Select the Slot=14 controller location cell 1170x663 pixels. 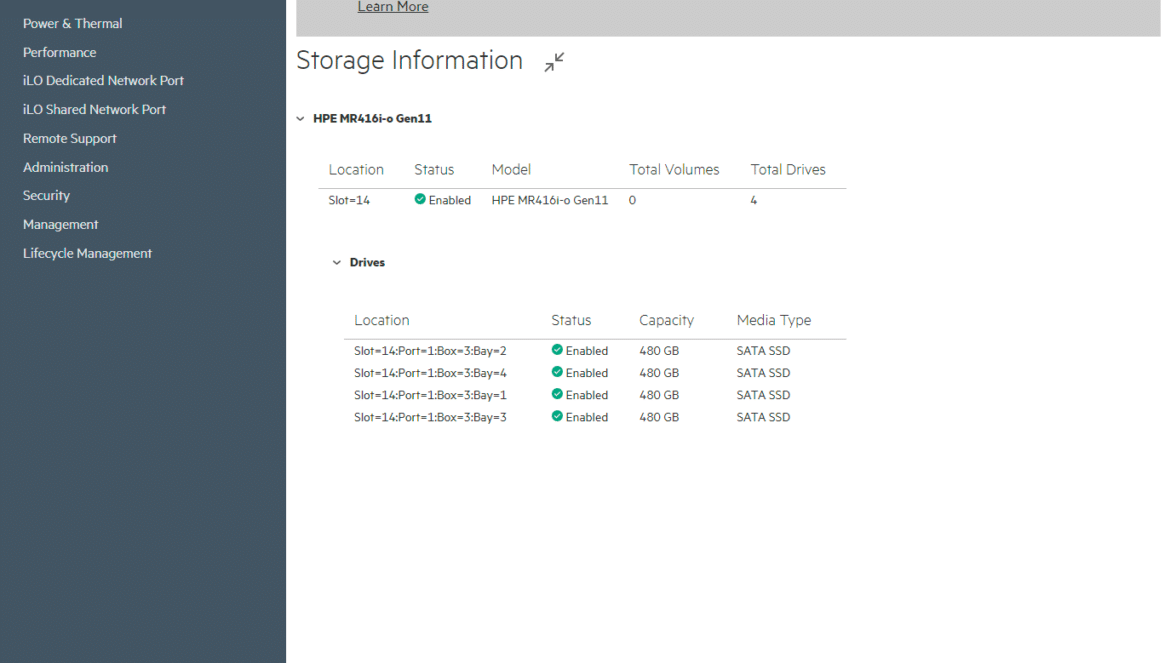pos(349,200)
